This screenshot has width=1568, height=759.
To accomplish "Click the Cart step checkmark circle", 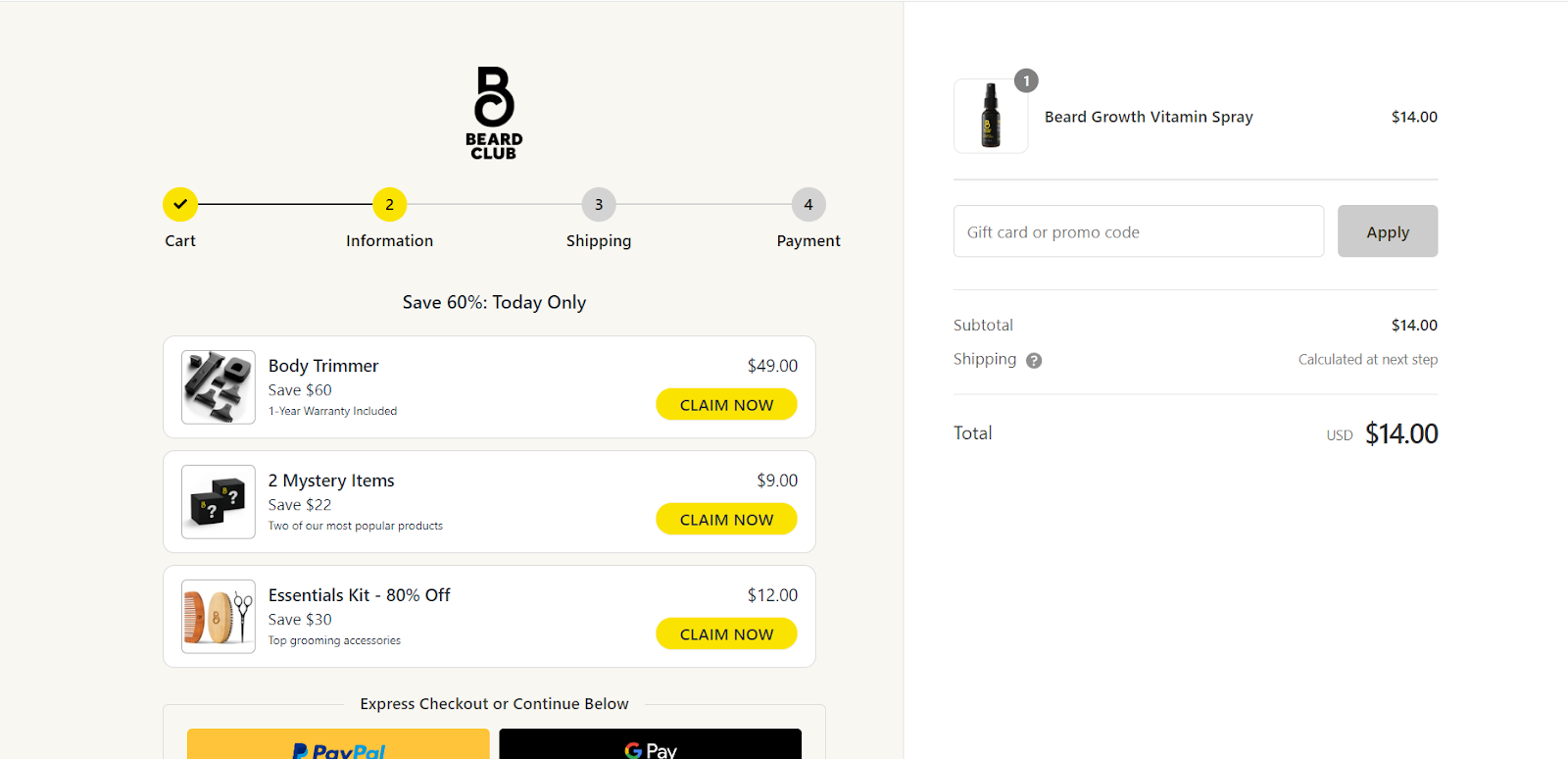I will [x=180, y=204].
